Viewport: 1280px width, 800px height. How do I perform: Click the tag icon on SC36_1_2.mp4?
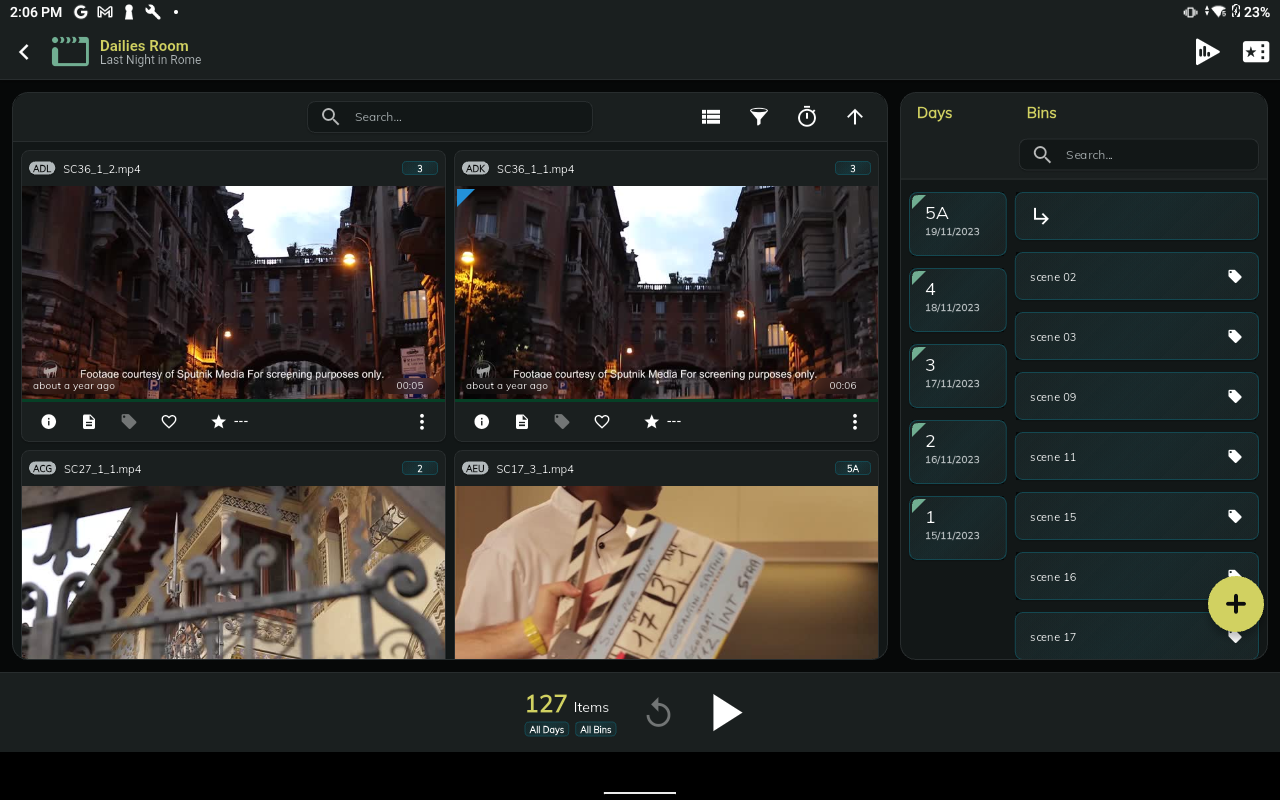129,422
